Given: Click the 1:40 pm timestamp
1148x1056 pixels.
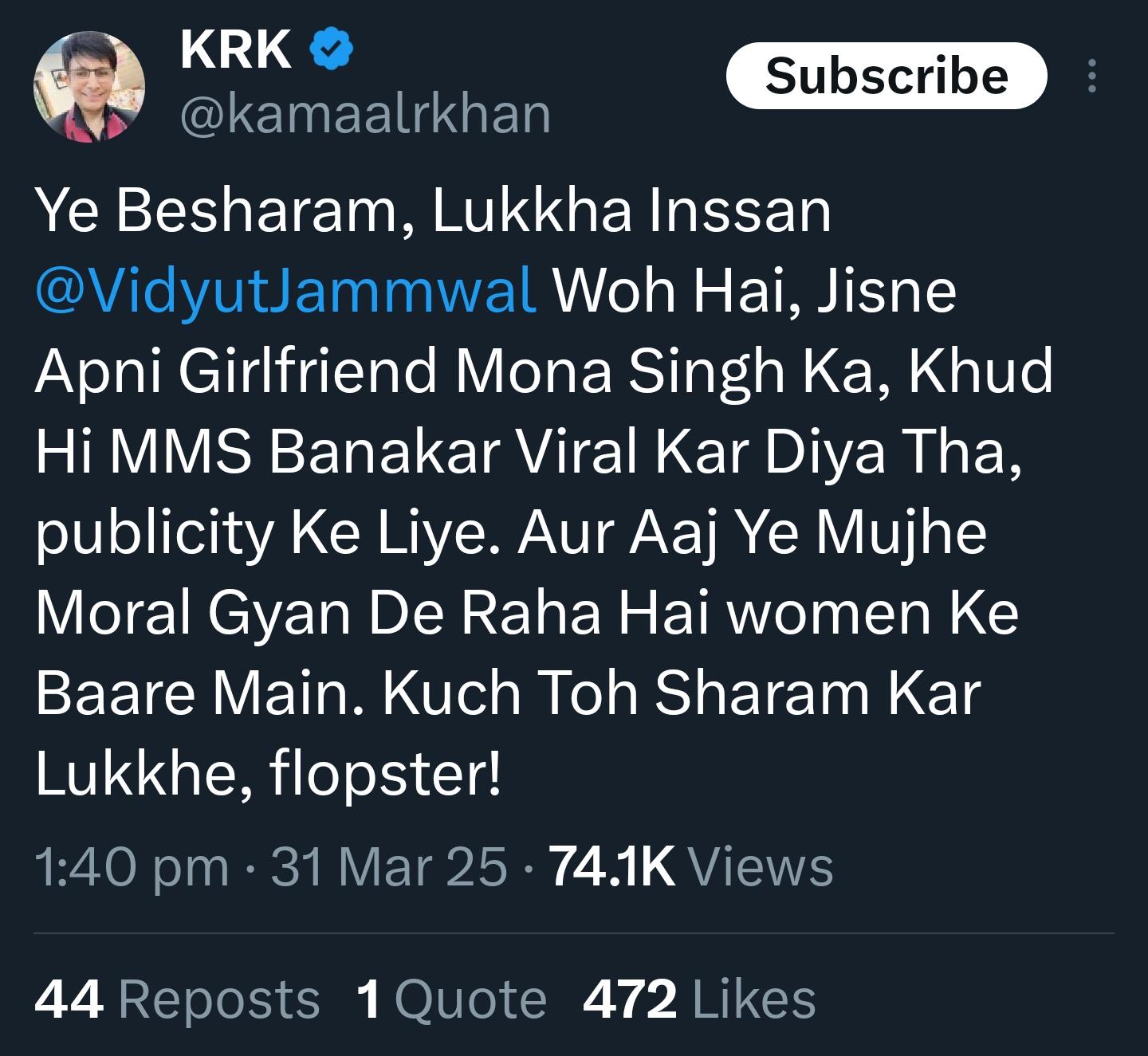Looking at the screenshot, I should point(132,867).
